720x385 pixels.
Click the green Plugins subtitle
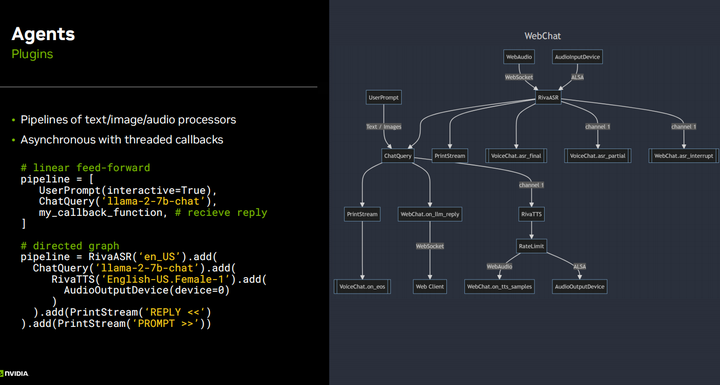pos(32,54)
